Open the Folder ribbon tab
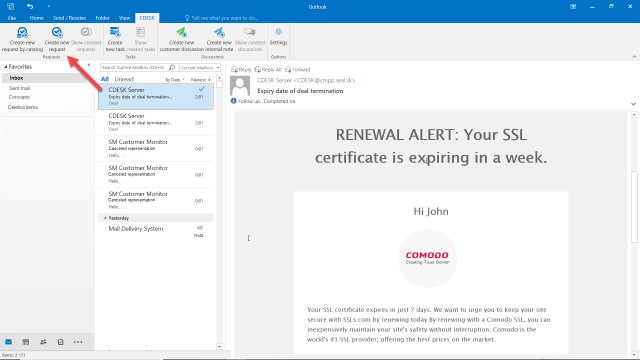Viewport: 640px width, 360px height. pyautogui.click(x=102, y=18)
